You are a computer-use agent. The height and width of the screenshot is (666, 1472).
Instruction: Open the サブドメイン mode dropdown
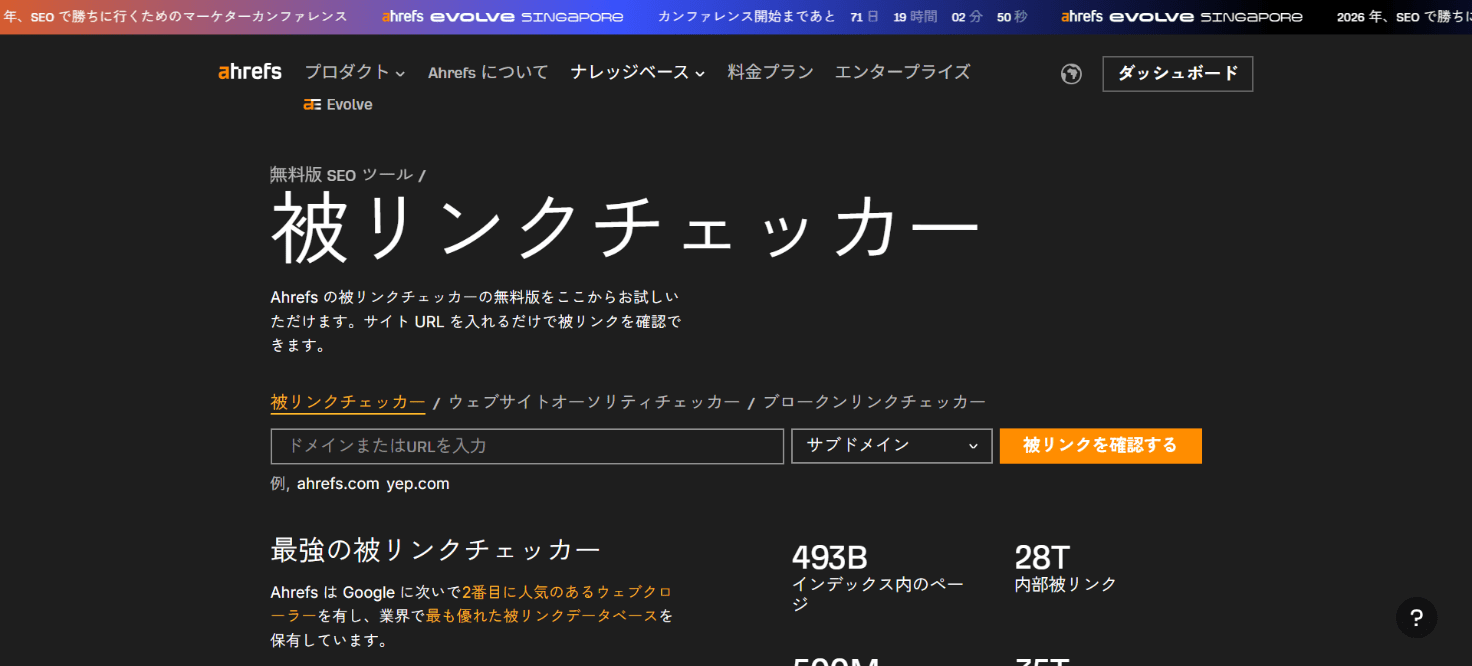coord(891,446)
